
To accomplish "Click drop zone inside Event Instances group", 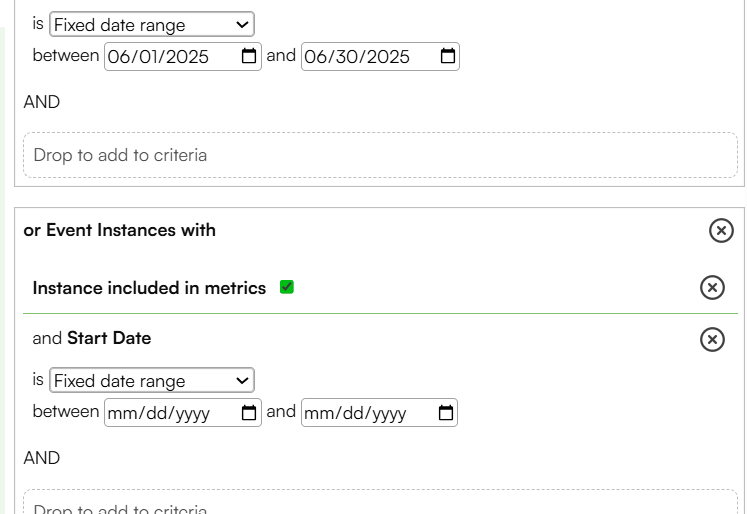I will [x=381, y=502].
